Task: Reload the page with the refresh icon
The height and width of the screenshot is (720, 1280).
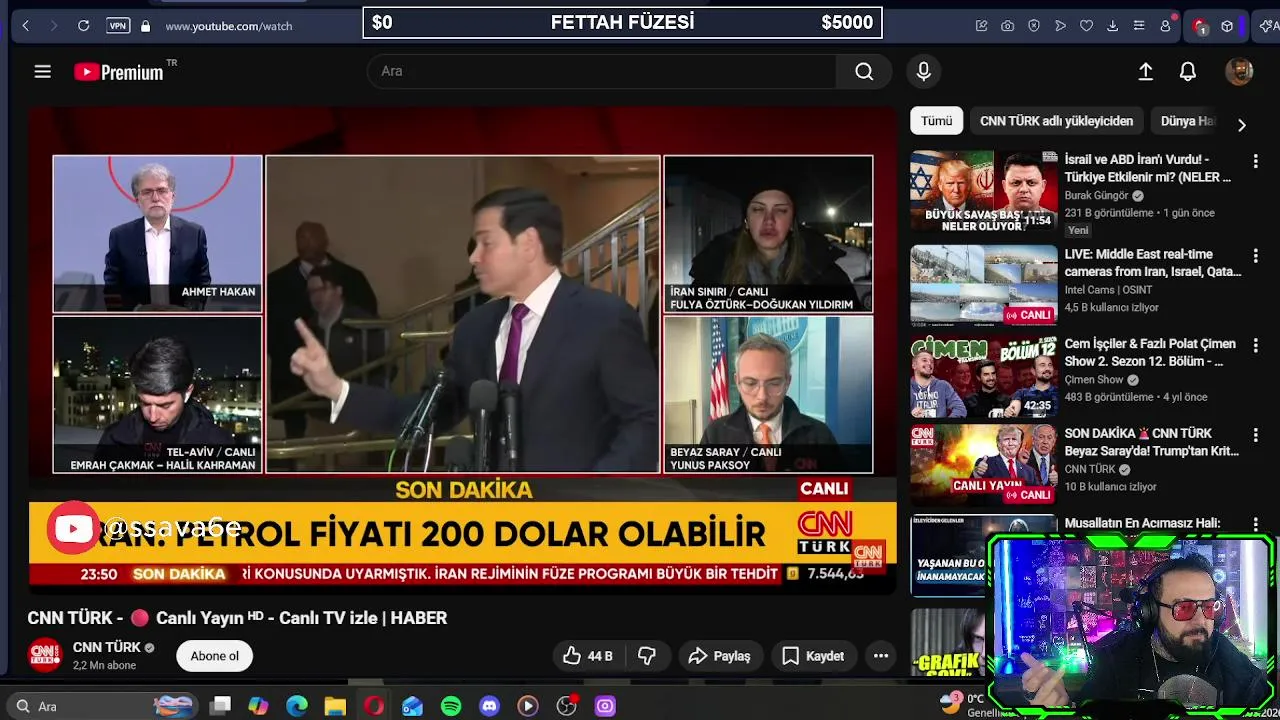Action: (84, 26)
